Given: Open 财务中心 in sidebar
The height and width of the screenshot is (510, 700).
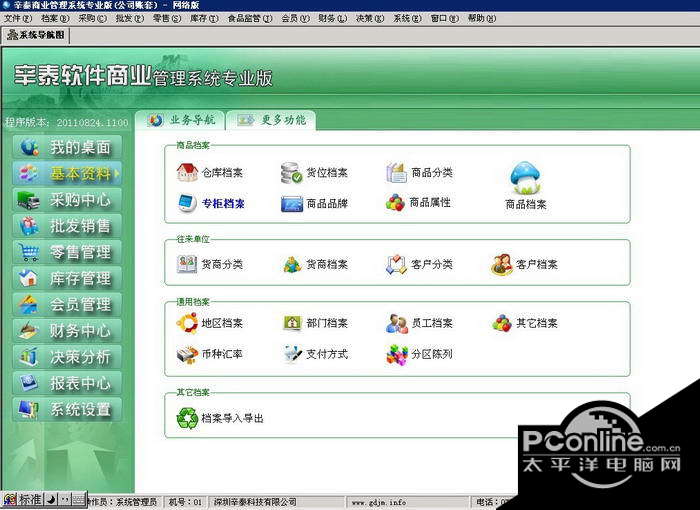Looking at the screenshot, I should [67, 331].
